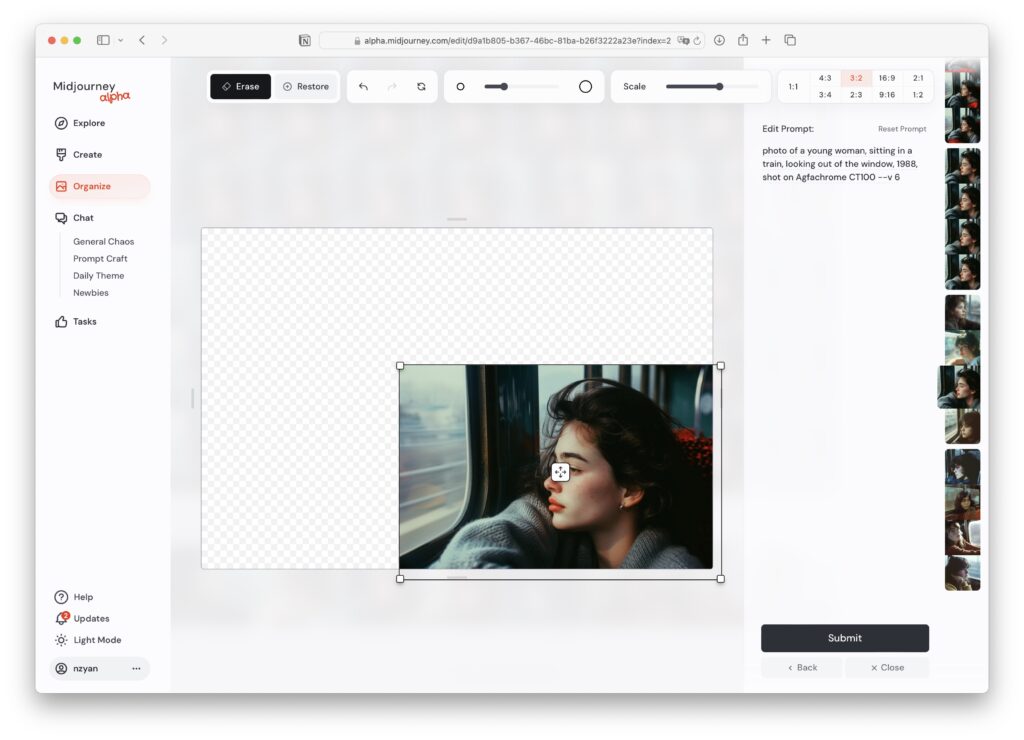Open the Safari sidebar dropdown chevron

[120, 40]
